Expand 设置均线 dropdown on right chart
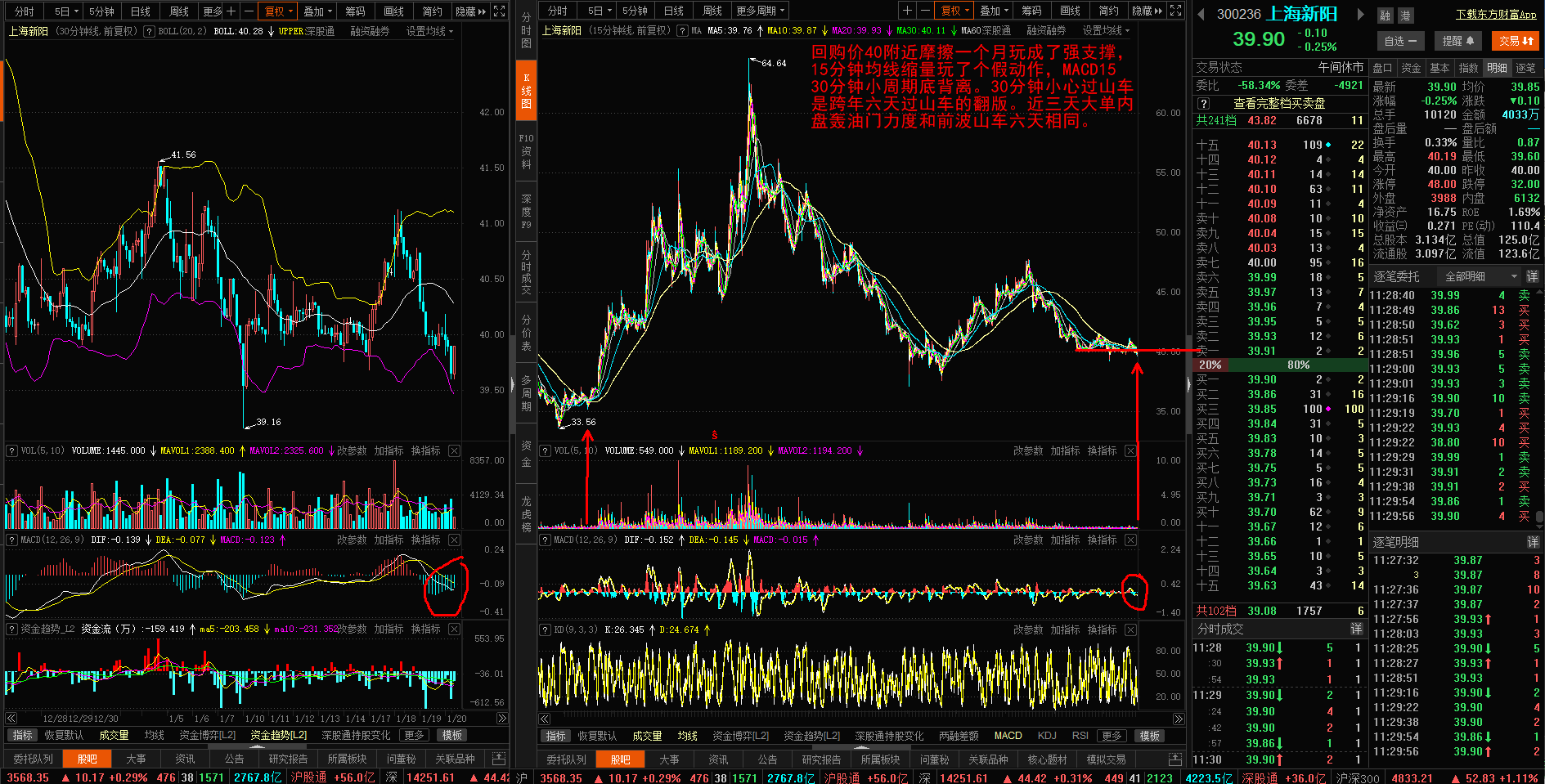The height and width of the screenshot is (784, 1545). tap(1106, 31)
